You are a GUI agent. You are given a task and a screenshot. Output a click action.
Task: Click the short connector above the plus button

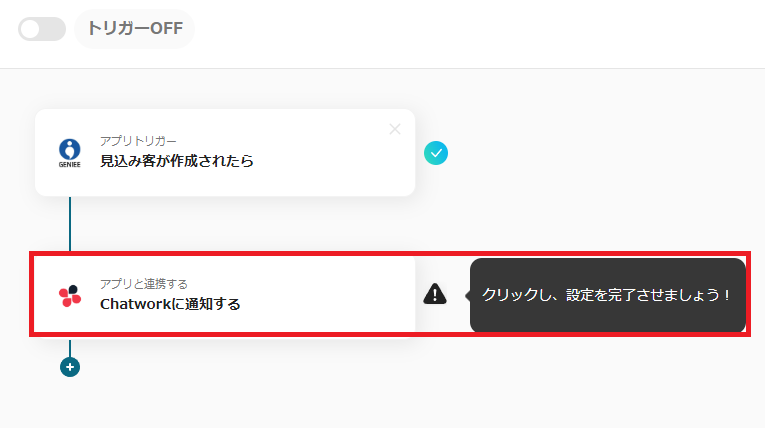tap(70, 347)
